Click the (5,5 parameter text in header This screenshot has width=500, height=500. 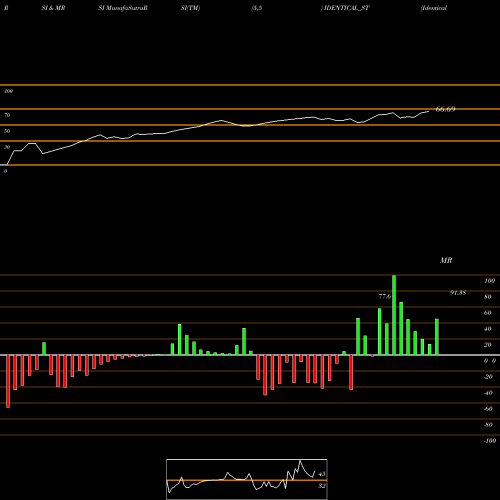click(x=257, y=8)
